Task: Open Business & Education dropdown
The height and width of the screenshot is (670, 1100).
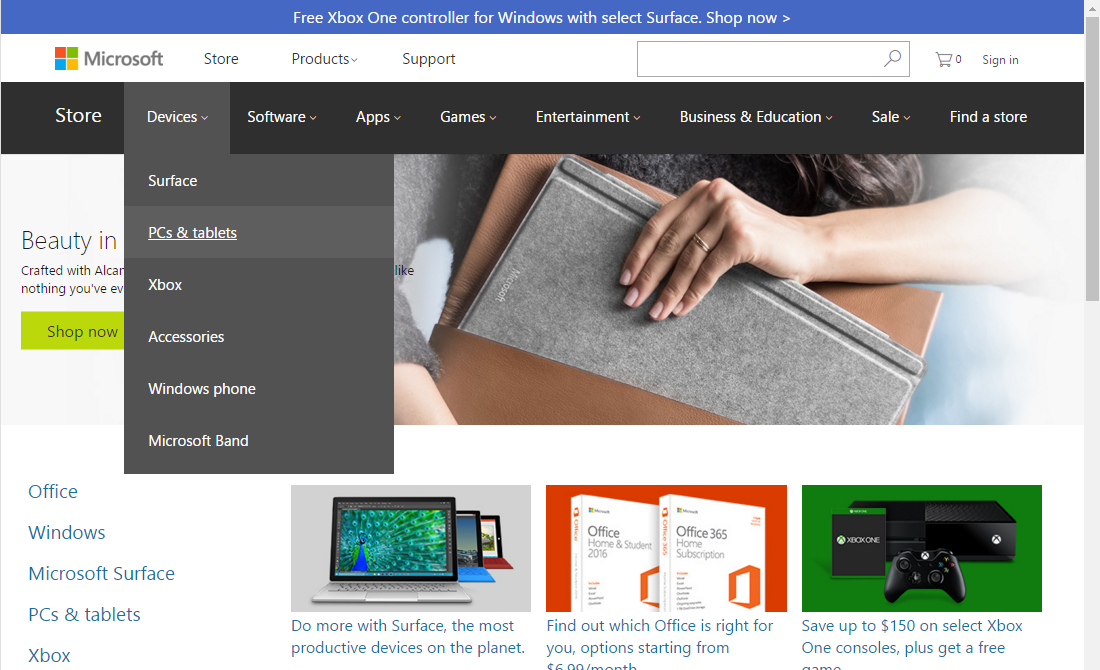Action: (754, 117)
